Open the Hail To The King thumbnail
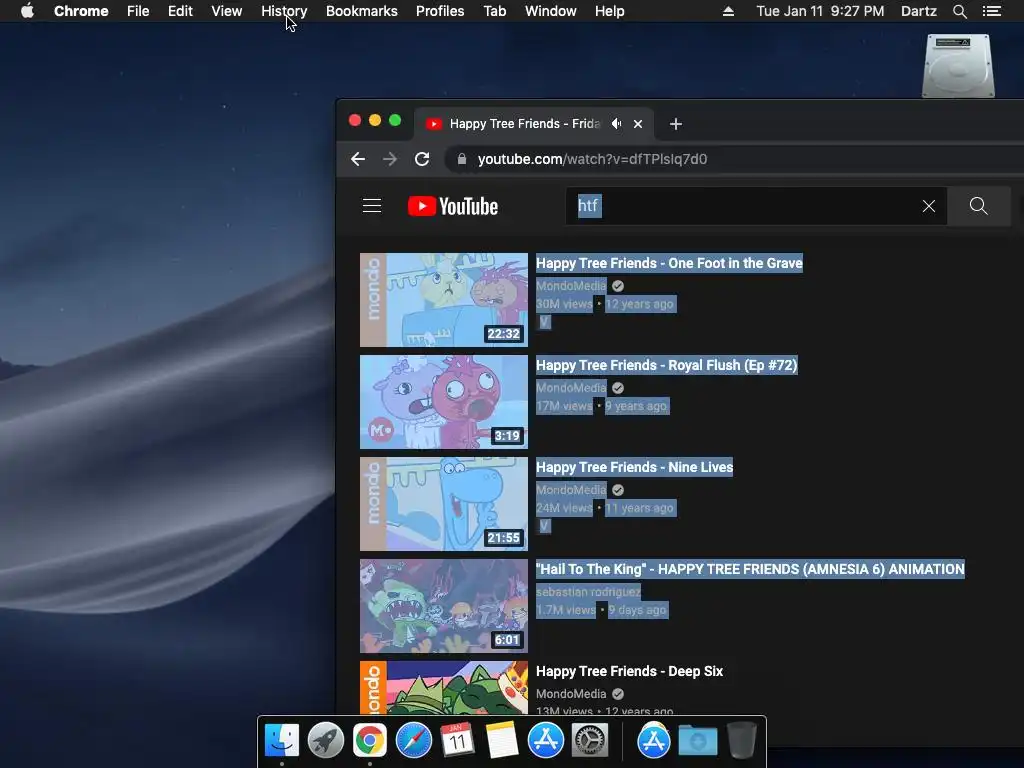The width and height of the screenshot is (1024, 768). pos(444,605)
